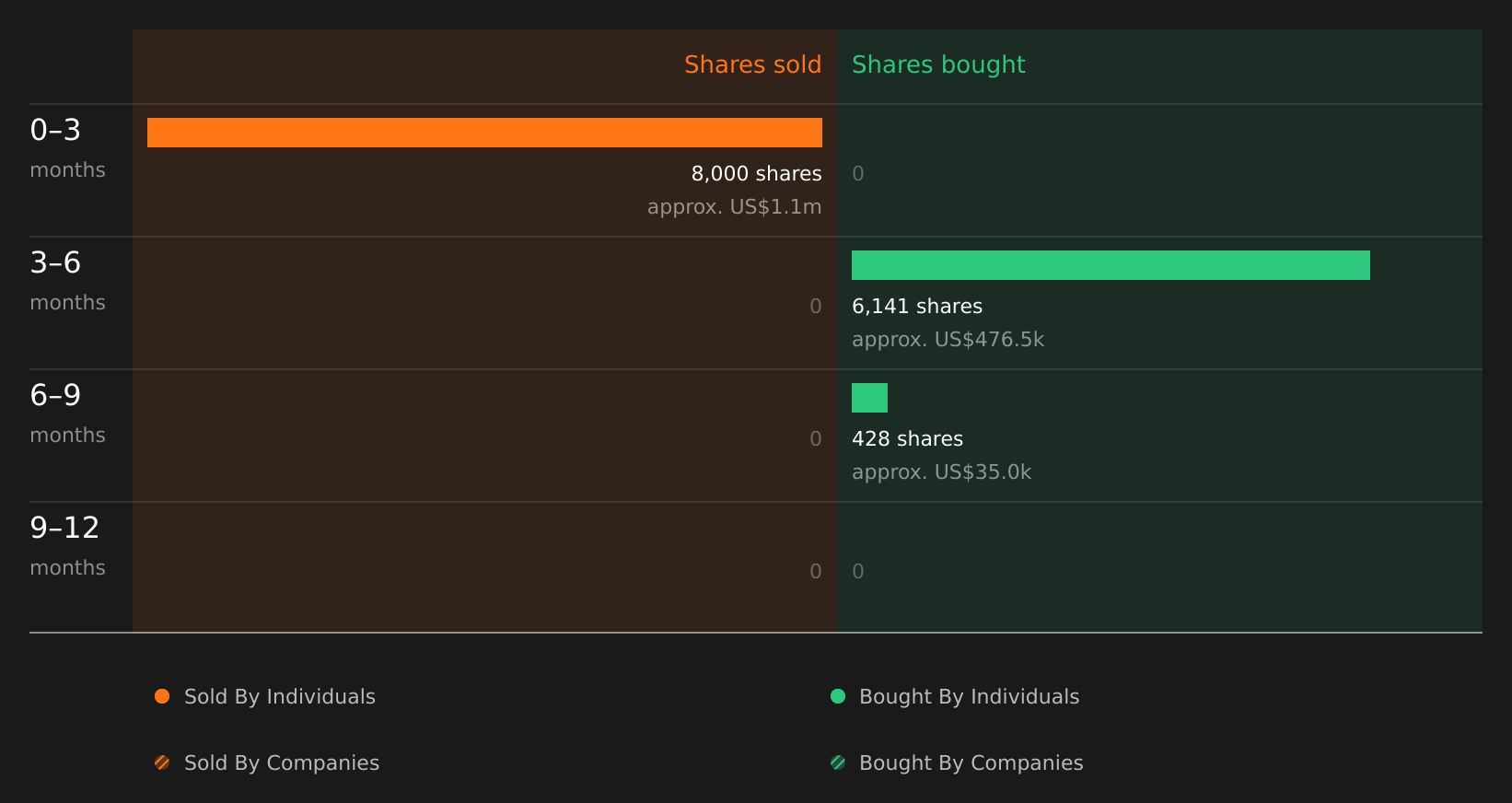Click the 0–3 months row label

pos(67,148)
